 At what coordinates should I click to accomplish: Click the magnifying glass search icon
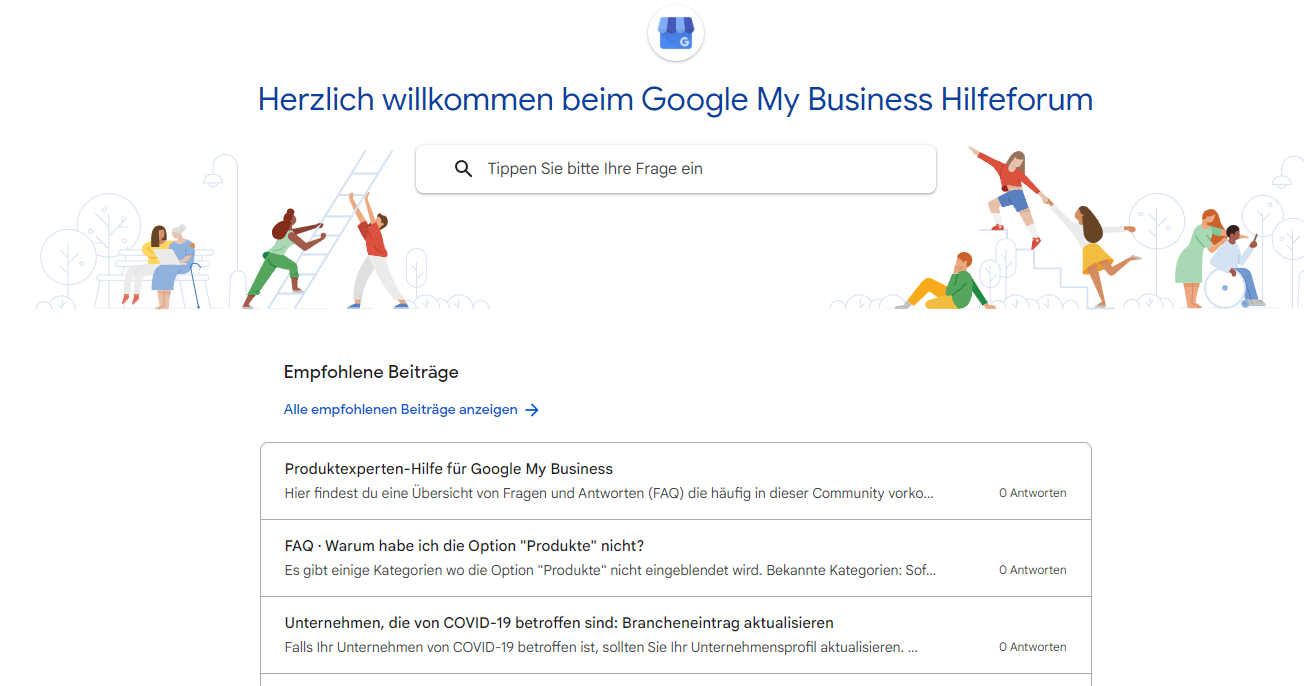pyautogui.click(x=463, y=169)
